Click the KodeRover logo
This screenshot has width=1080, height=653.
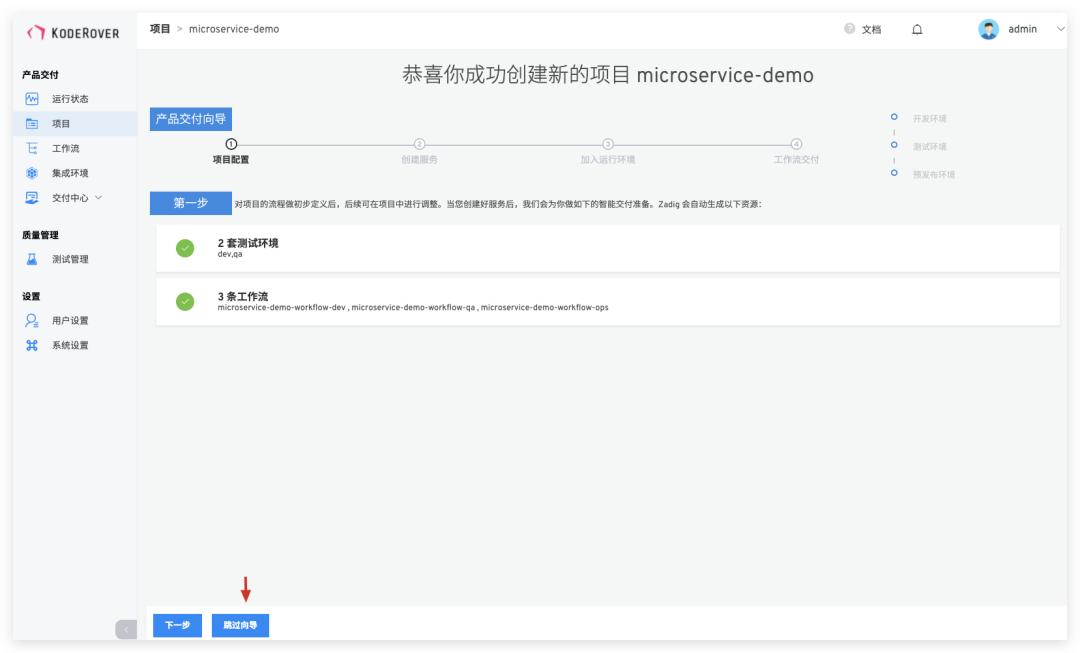point(72,32)
